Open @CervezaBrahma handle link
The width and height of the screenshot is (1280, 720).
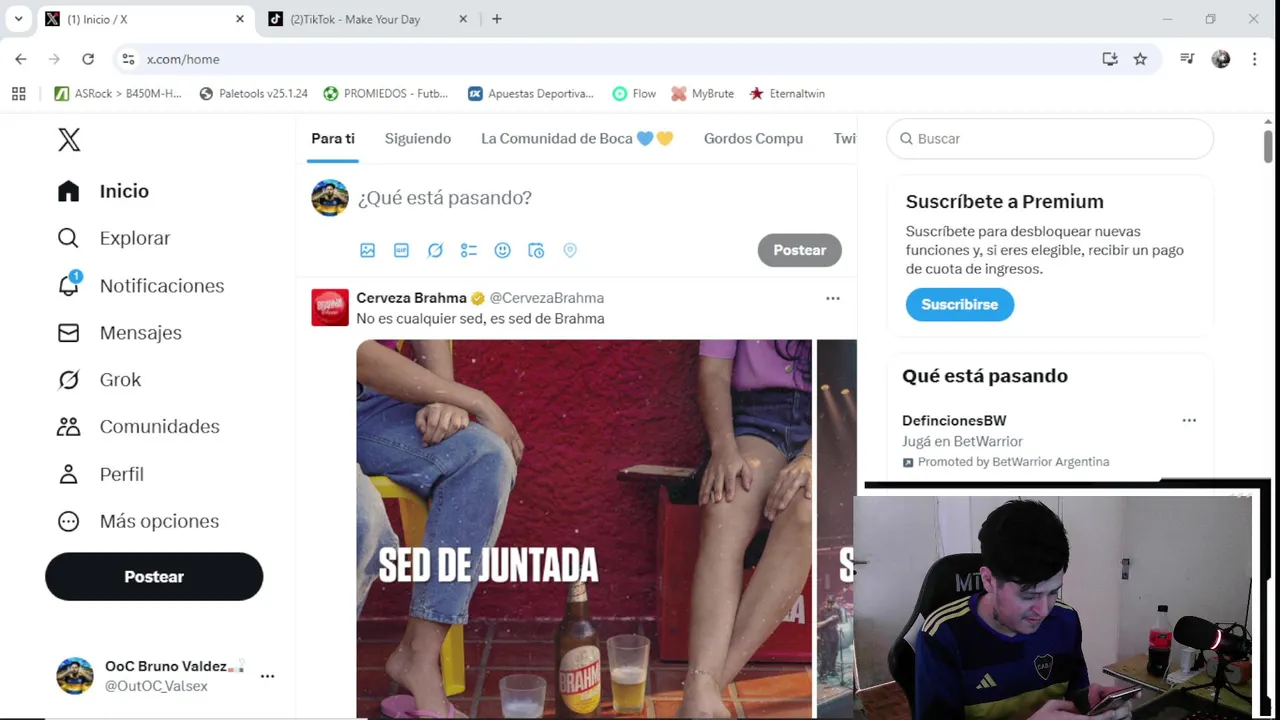point(546,298)
